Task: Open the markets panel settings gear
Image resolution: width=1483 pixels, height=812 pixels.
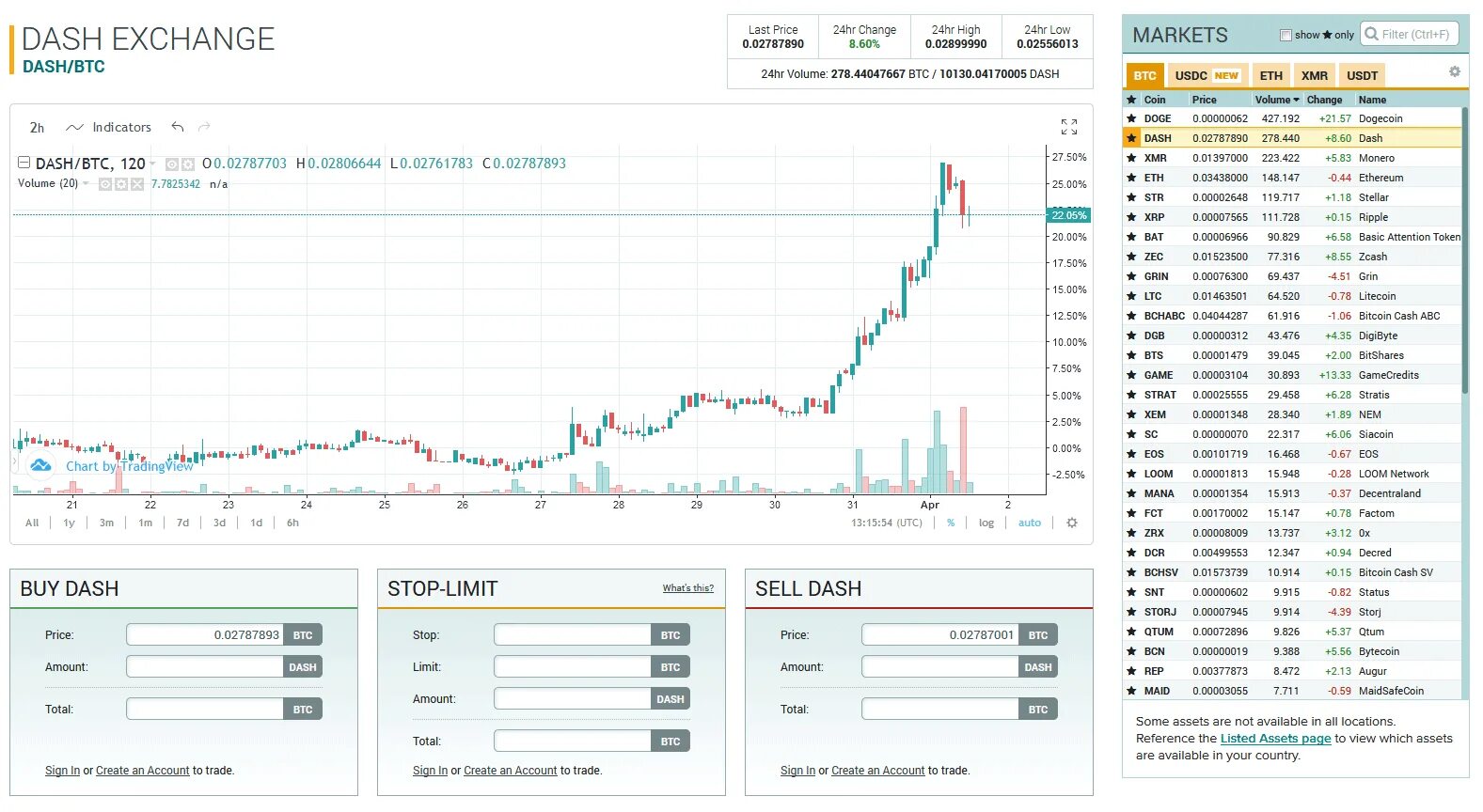Action: tap(1455, 71)
